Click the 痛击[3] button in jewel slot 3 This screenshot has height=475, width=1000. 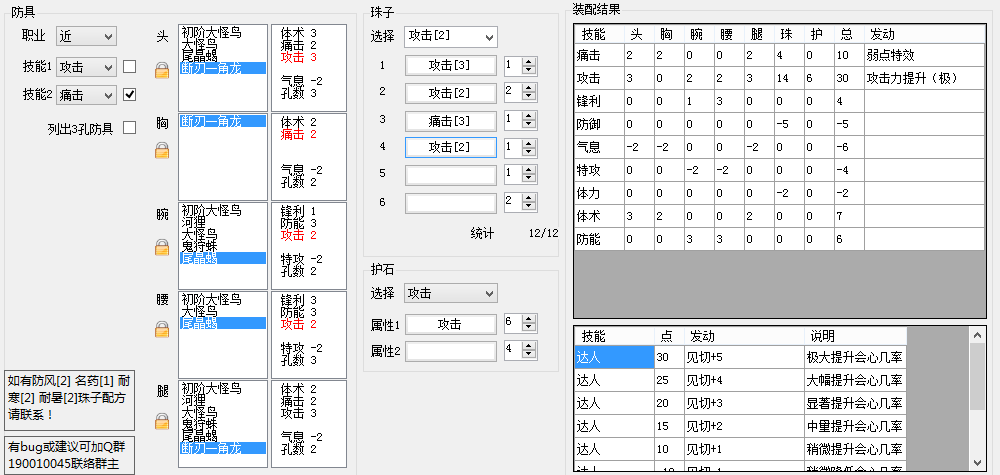pos(450,119)
